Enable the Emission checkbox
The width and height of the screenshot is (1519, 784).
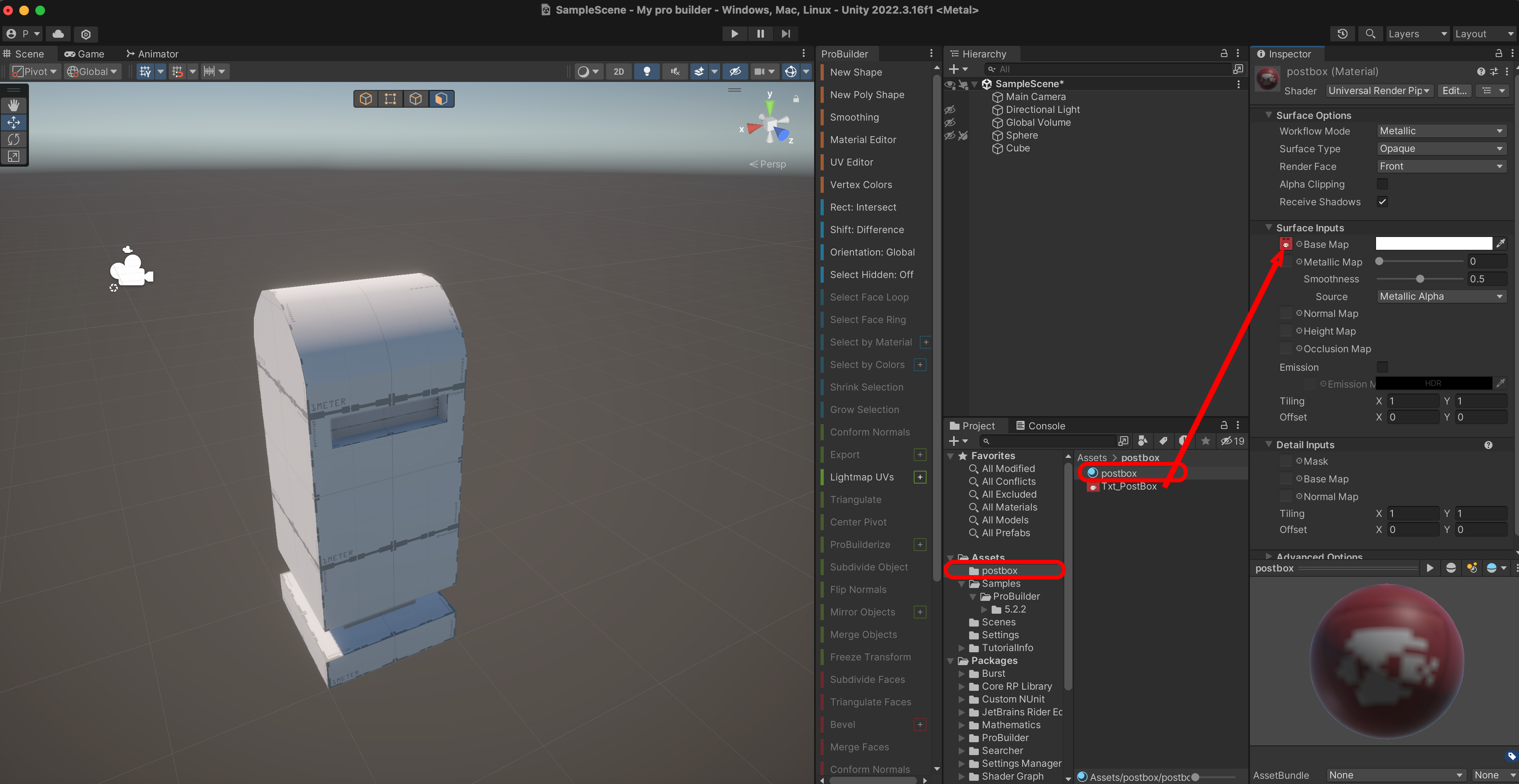pyautogui.click(x=1382, y=367)
